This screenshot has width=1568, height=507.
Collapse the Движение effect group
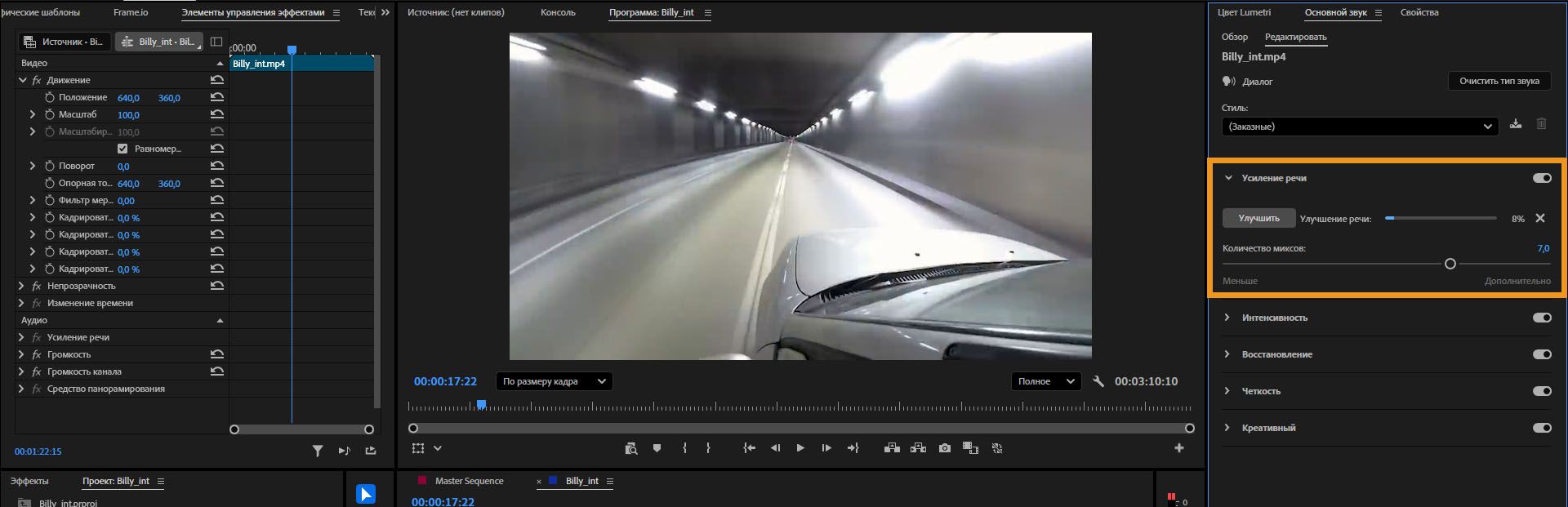point(23,80)
